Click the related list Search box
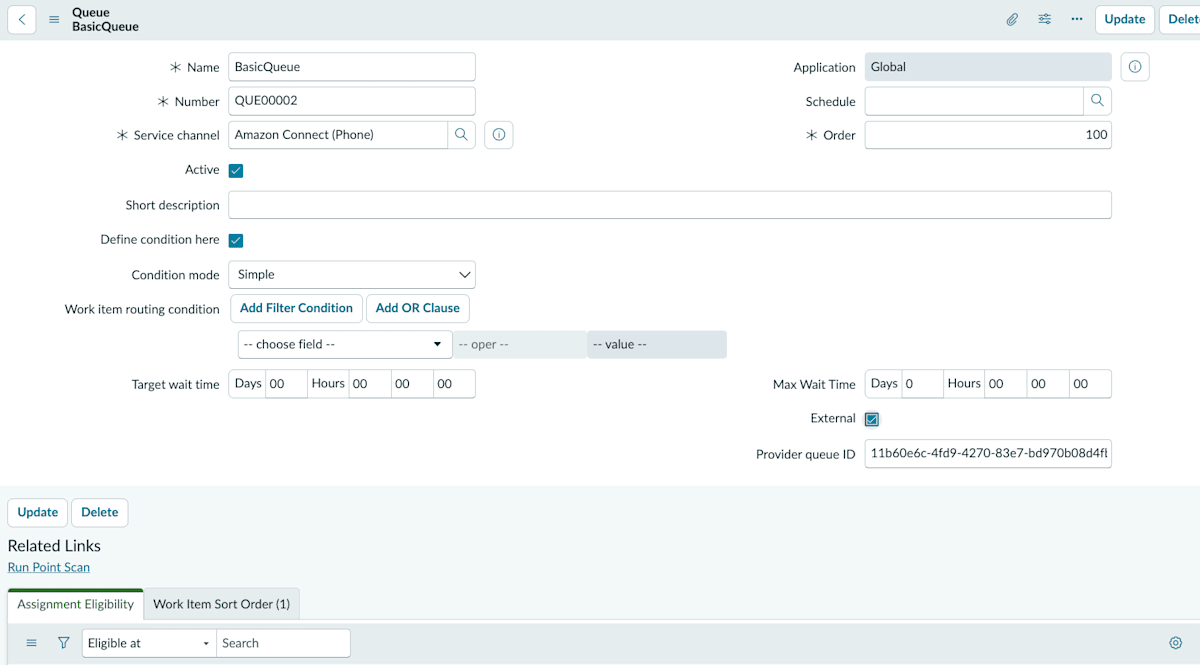 [284, 643]
